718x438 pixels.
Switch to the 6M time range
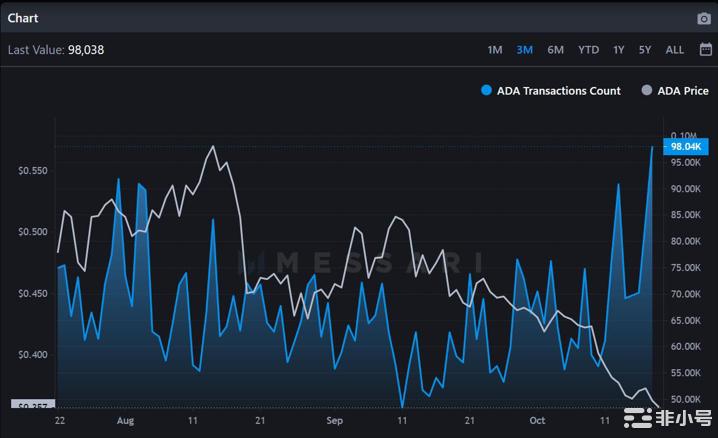pos(556,50)
